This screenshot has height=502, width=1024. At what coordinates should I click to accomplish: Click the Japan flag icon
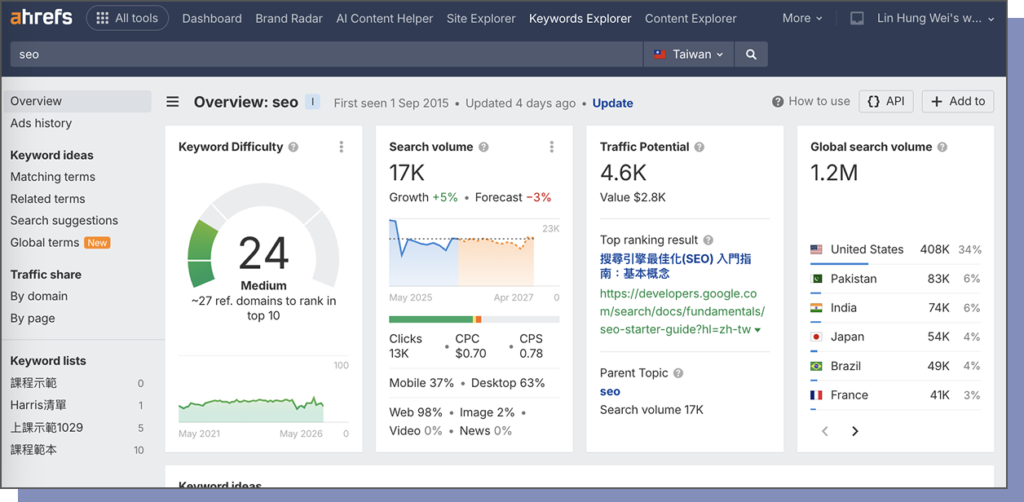[816, 337]
